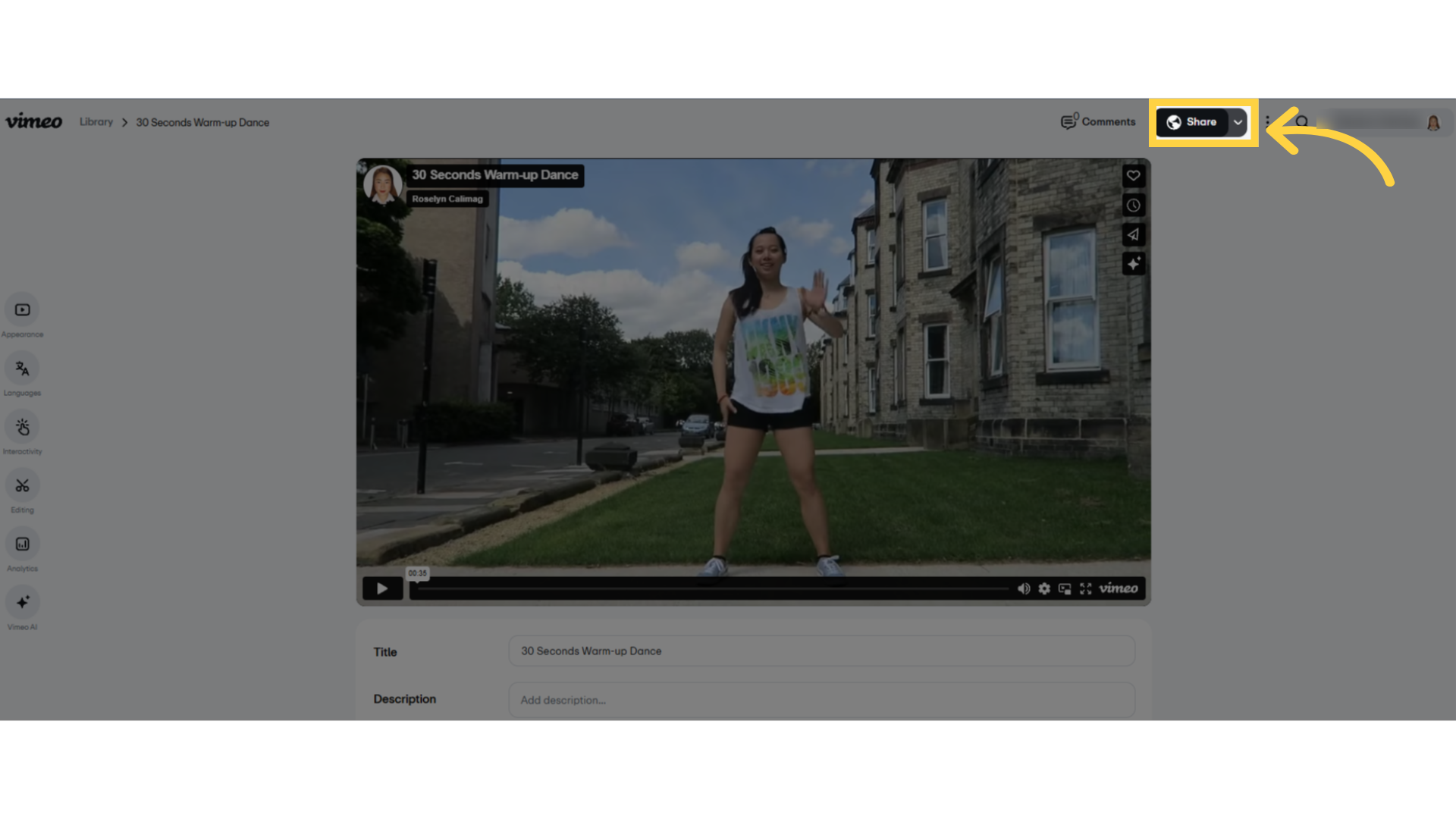Open the Library breadcrumb link

coord(96,122)
